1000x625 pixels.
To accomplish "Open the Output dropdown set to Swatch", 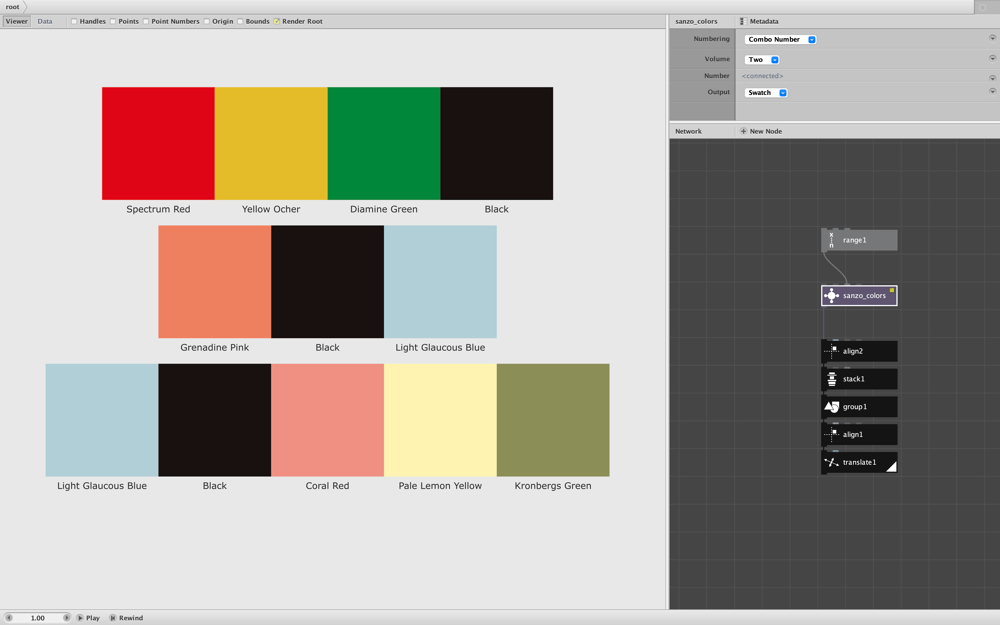I will 766,93.
